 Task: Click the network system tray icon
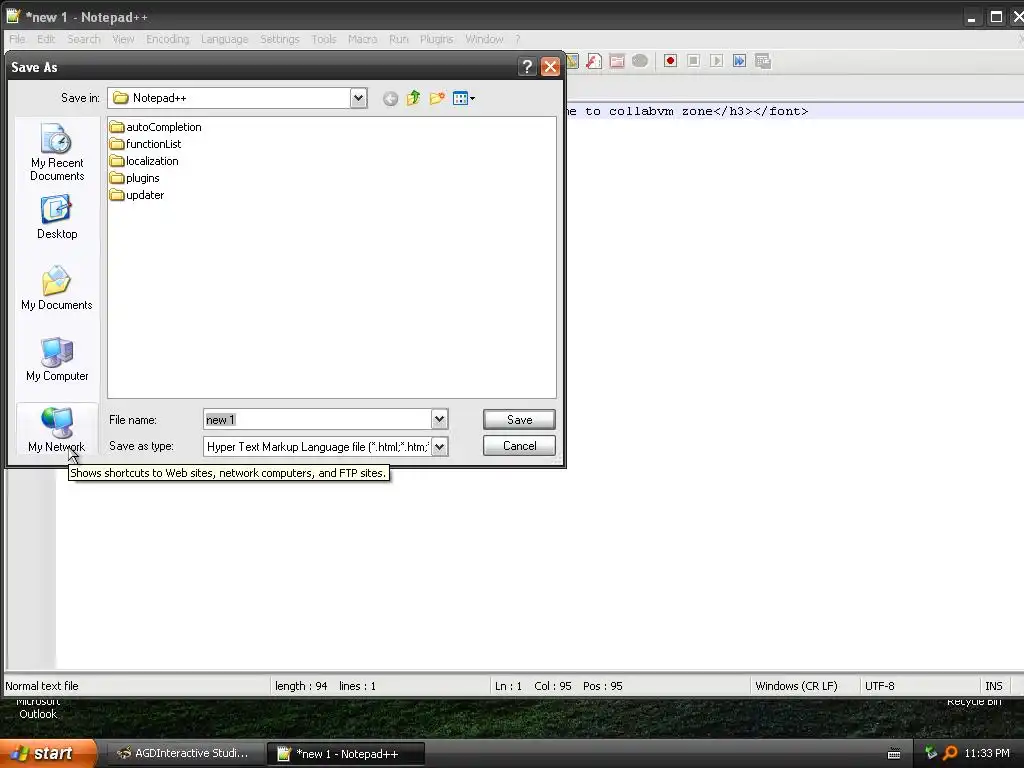pyautogui.click(x=931, y=753)
